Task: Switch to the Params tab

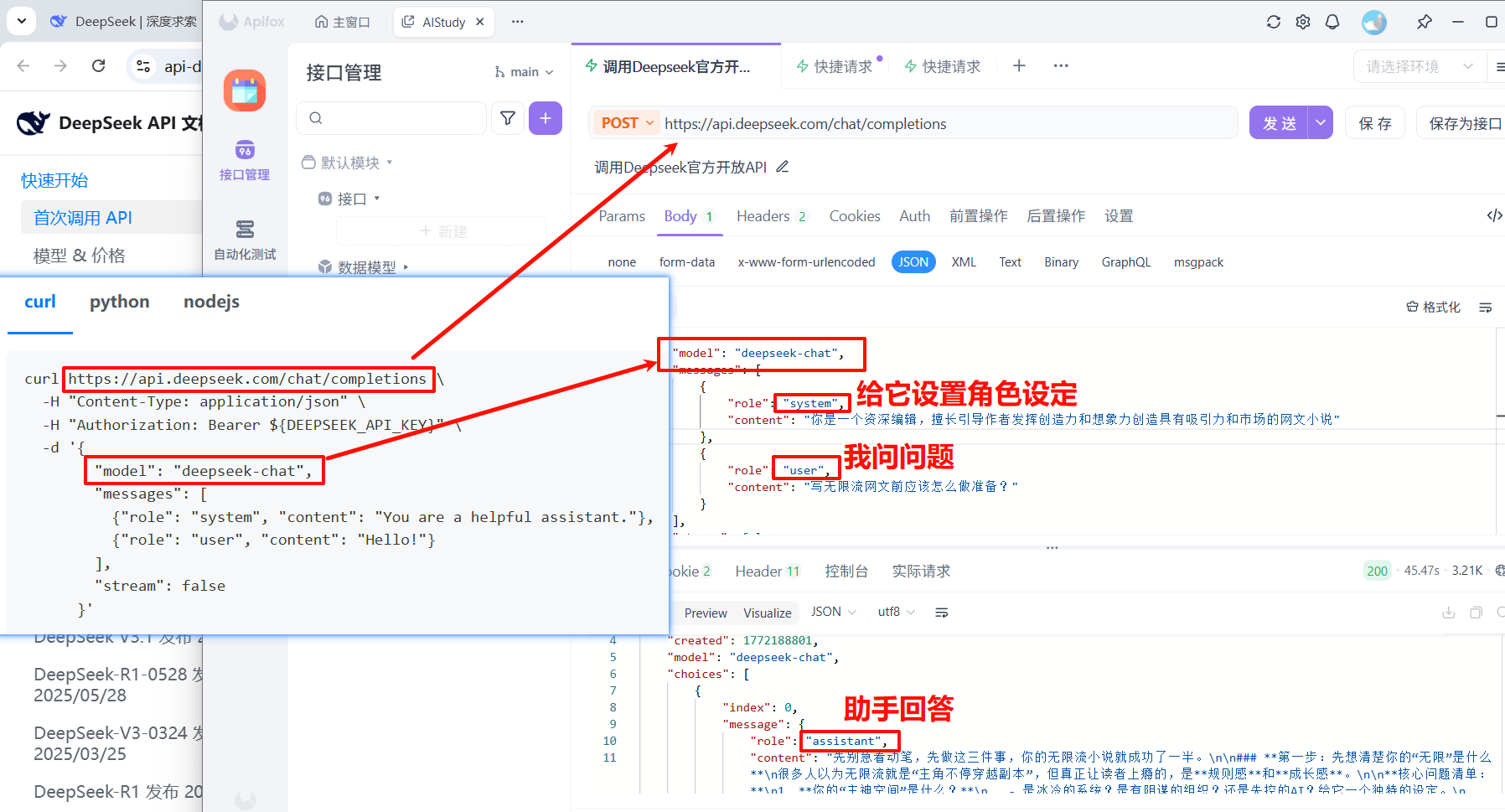Action: point(622,216)
